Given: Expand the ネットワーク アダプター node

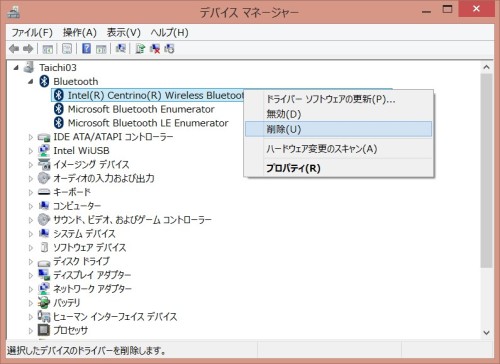Looking at the screenshot, I should click(31, 289).
